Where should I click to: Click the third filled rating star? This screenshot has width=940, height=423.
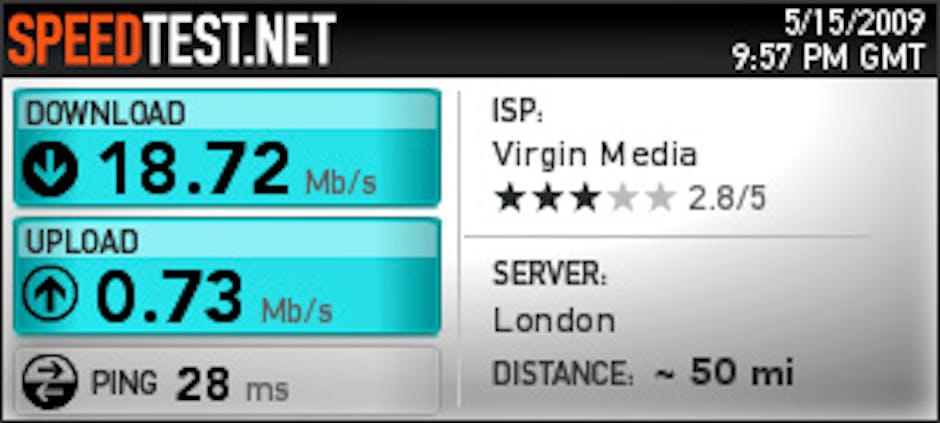(586, 200)
